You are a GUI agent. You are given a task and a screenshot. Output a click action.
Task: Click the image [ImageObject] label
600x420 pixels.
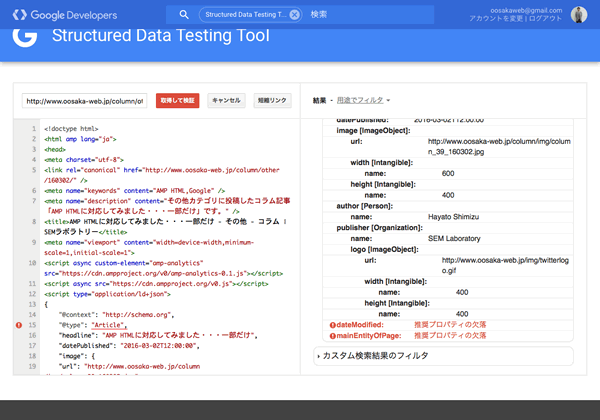373,131
